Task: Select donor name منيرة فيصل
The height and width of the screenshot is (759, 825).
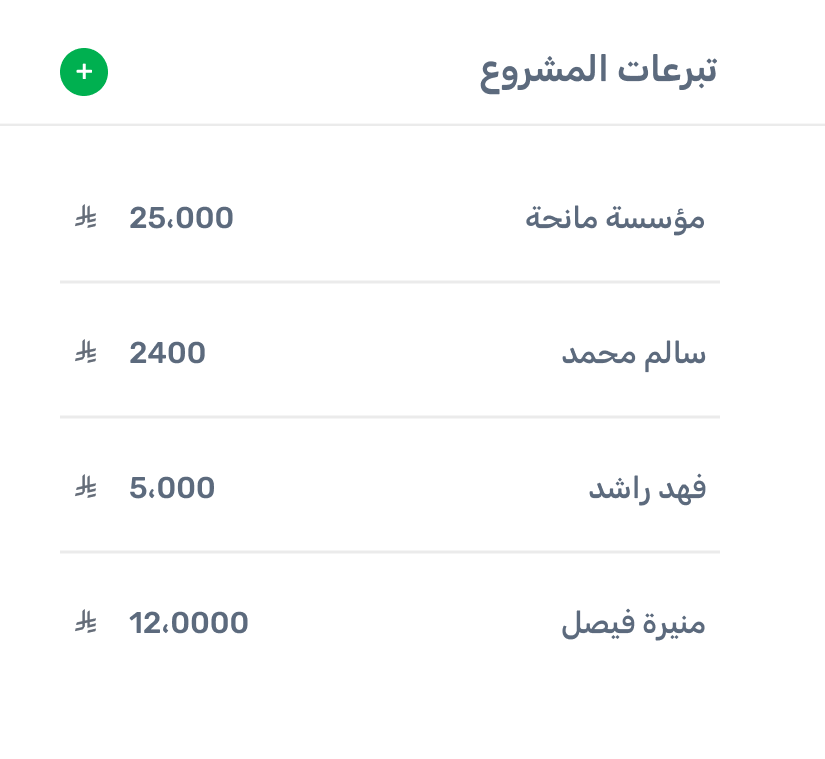Action: [x=633, y=625]
